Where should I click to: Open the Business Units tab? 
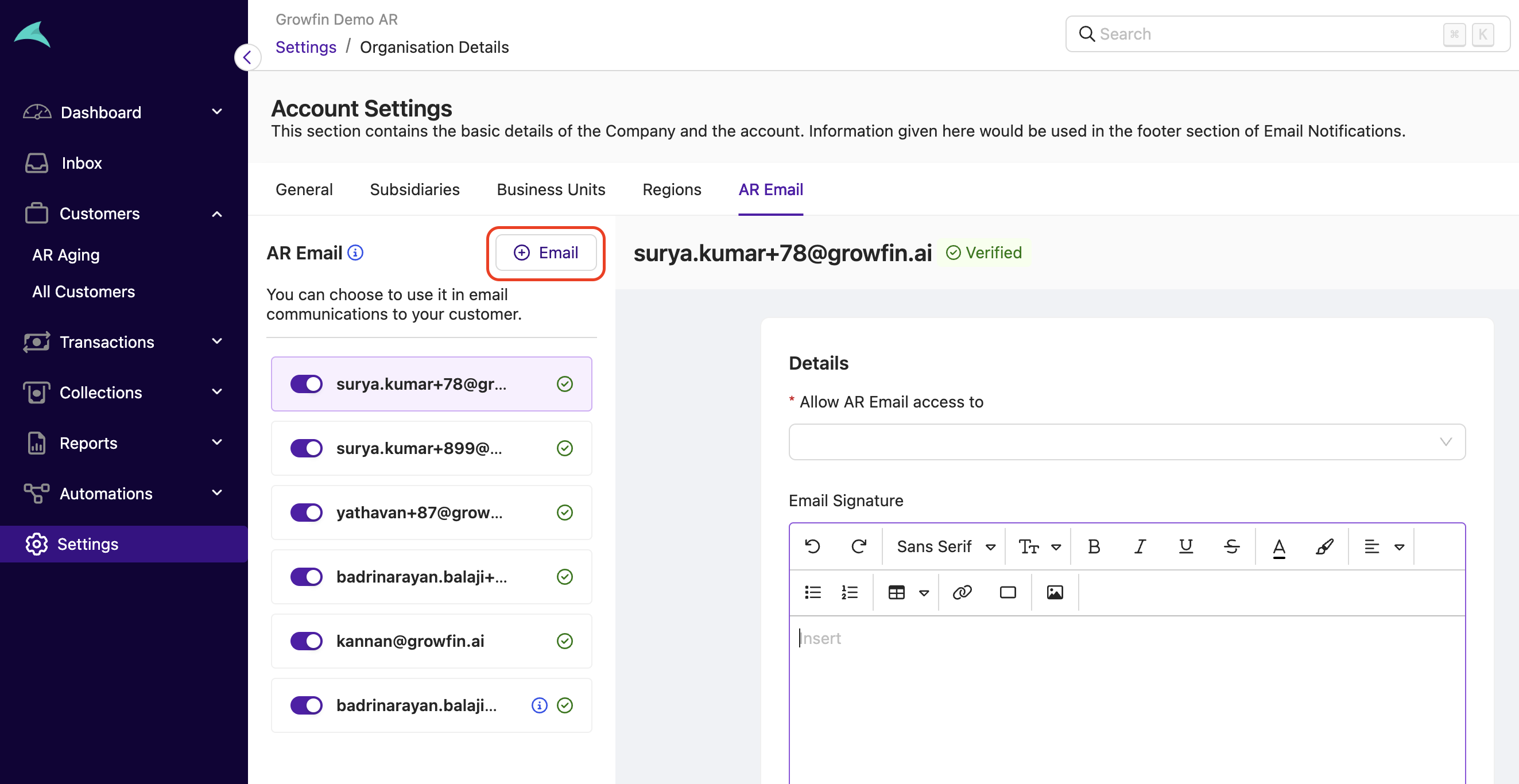point(551,189)
